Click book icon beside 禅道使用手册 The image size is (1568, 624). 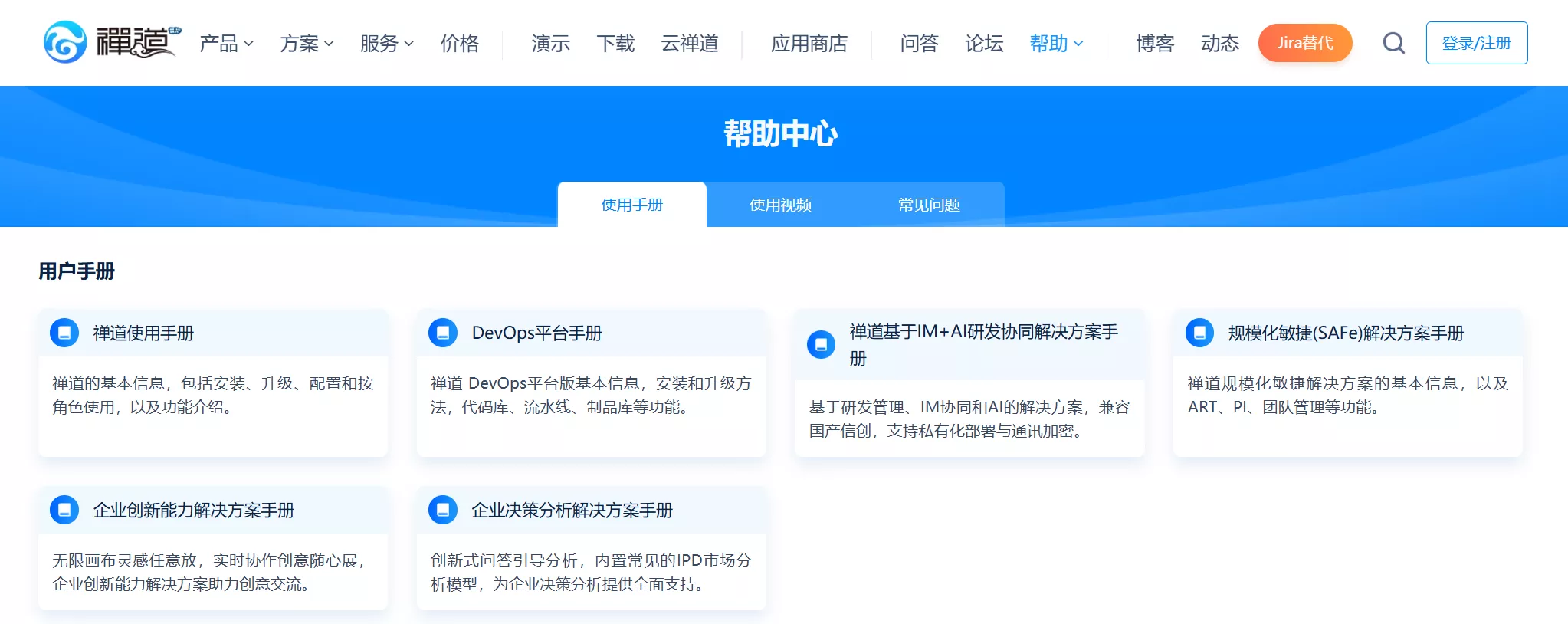[64, 333]
